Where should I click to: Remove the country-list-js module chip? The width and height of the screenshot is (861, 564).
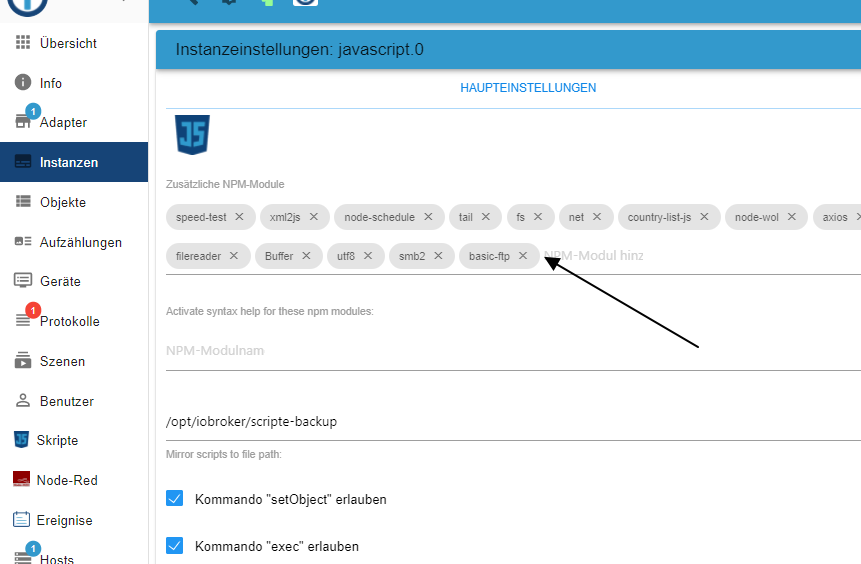click(704, 217)
